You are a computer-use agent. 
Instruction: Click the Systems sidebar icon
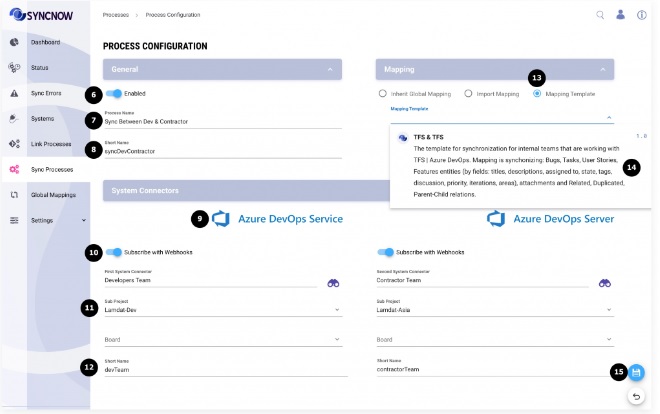pyautogui.click(x=14, y=119)
